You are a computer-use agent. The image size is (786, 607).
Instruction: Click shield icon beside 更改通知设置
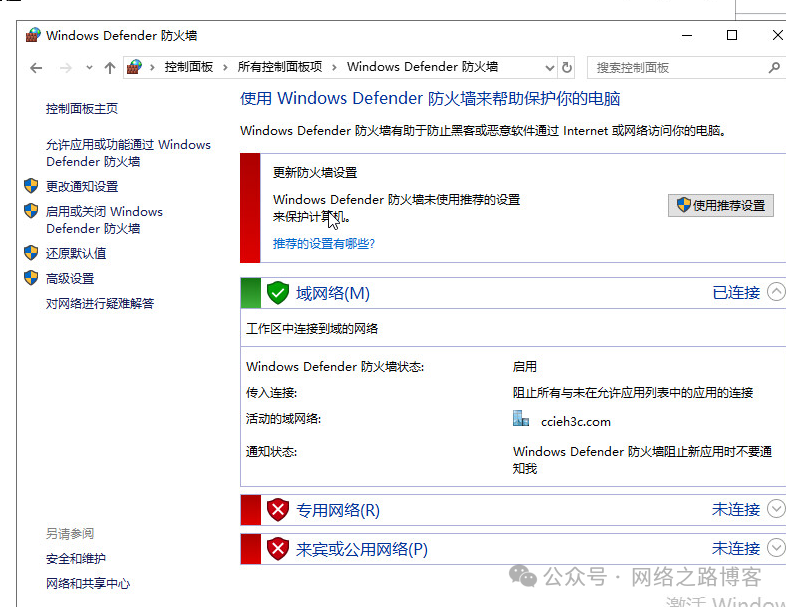pyautogui.click(x=31, y=186)
